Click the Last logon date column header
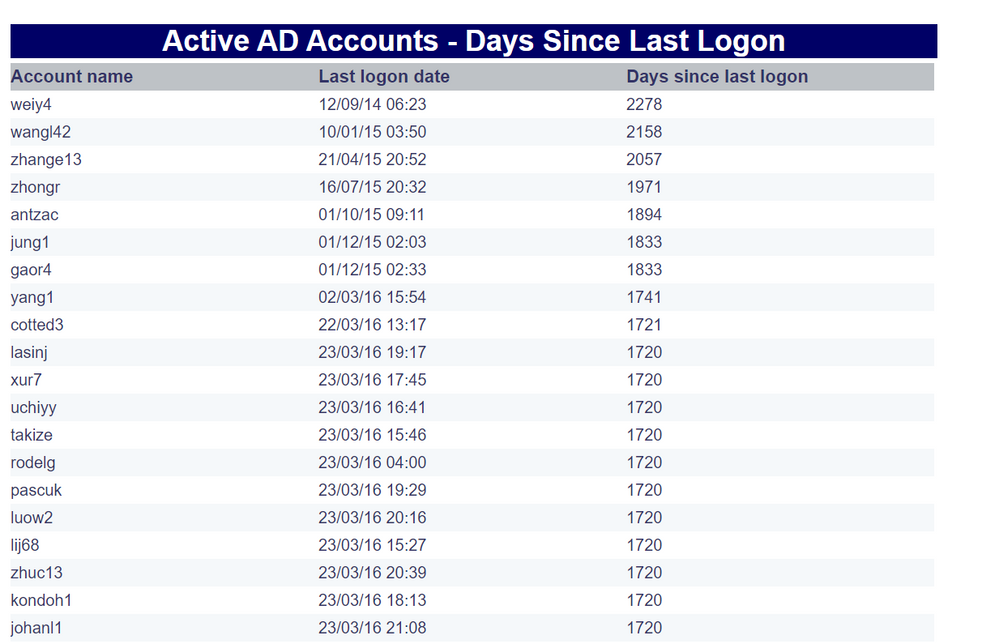Screen dimensions: 999x643 [x=384, y=76]
